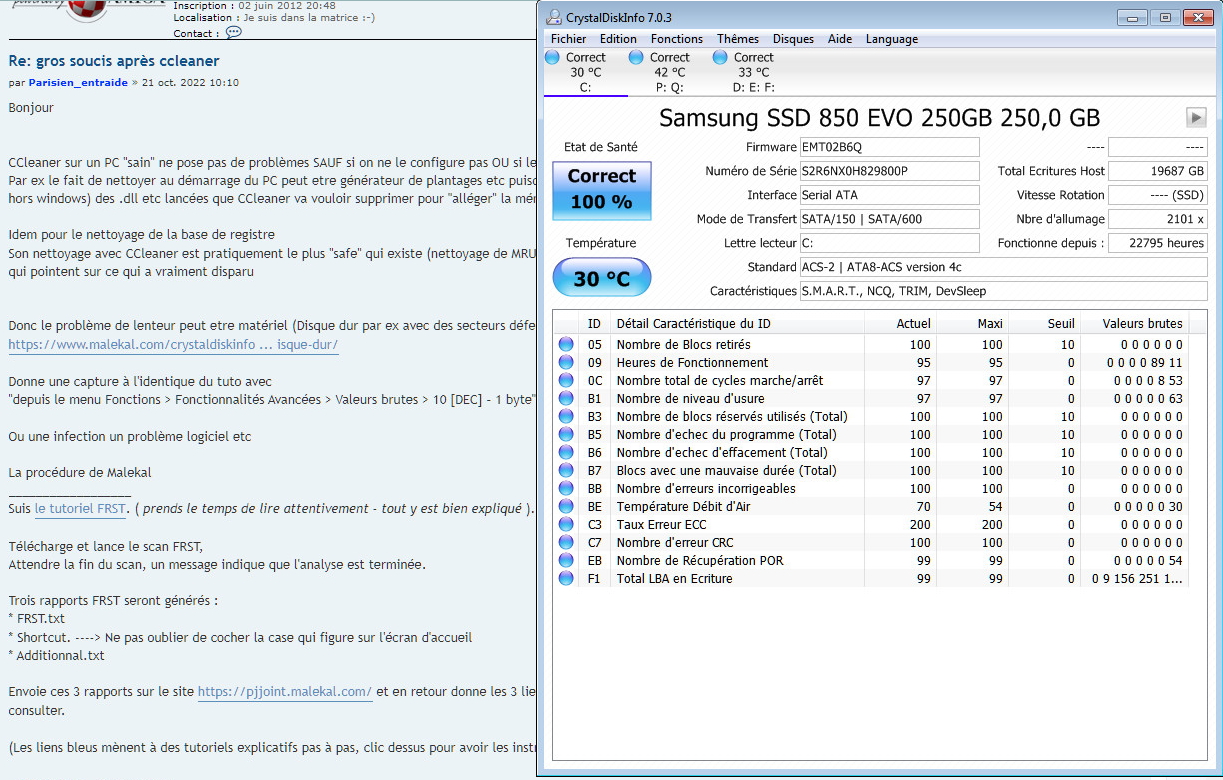The height and width of the screenshot is (780, 1223).
Task: Open the Fonctions menu
Action: coord(677,39)
